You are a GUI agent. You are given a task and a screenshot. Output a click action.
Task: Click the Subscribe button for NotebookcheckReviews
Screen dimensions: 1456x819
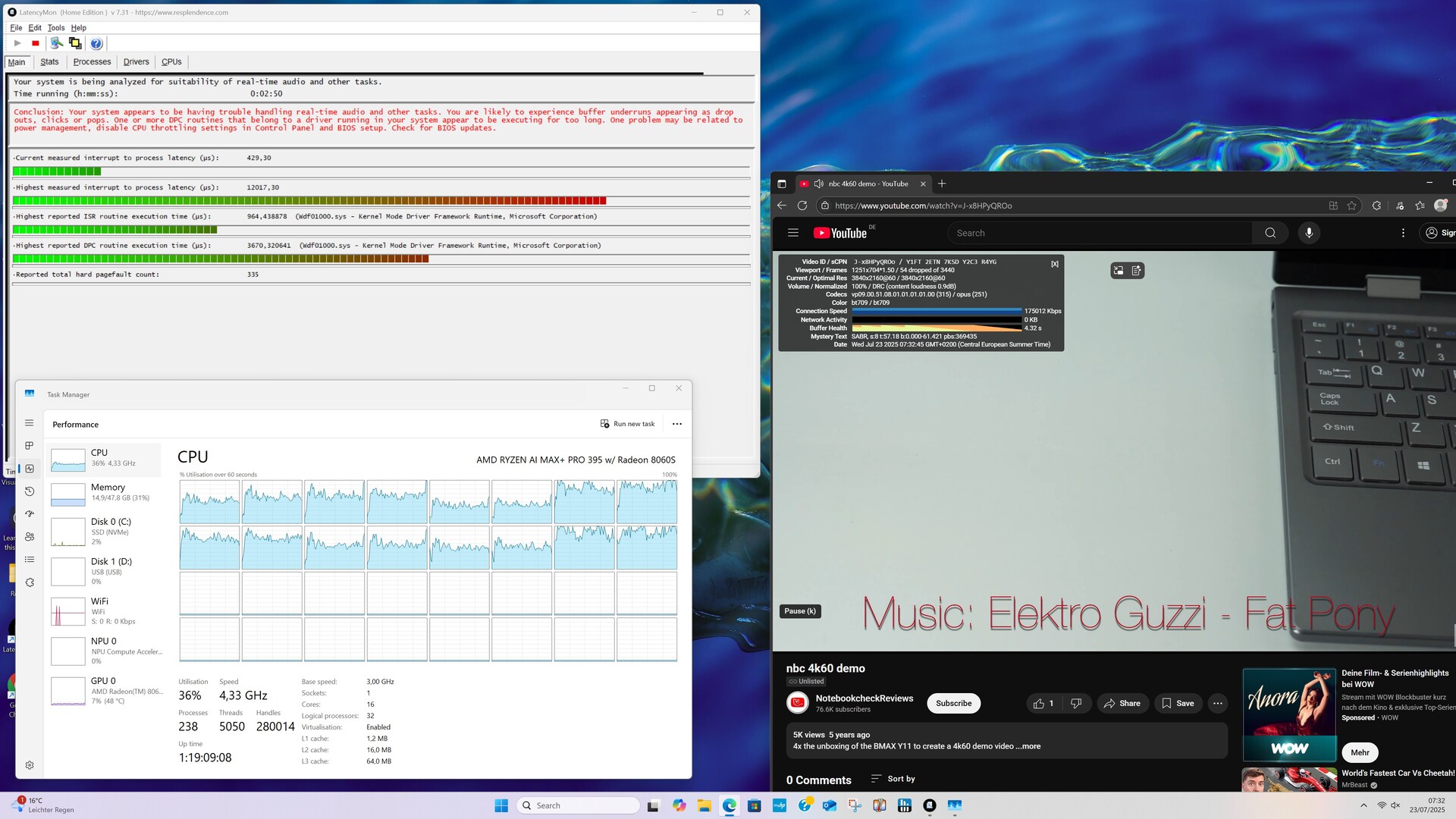953,704
